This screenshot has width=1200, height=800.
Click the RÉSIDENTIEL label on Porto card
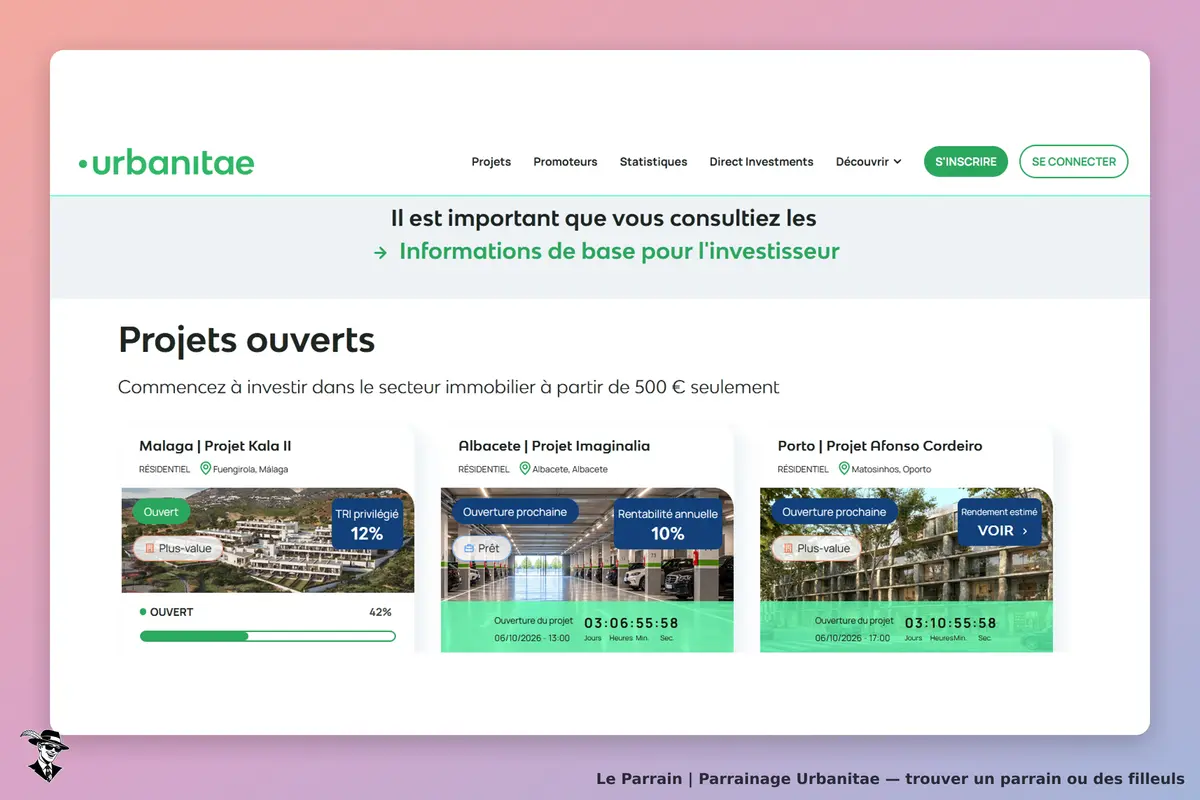click(803, 469)
